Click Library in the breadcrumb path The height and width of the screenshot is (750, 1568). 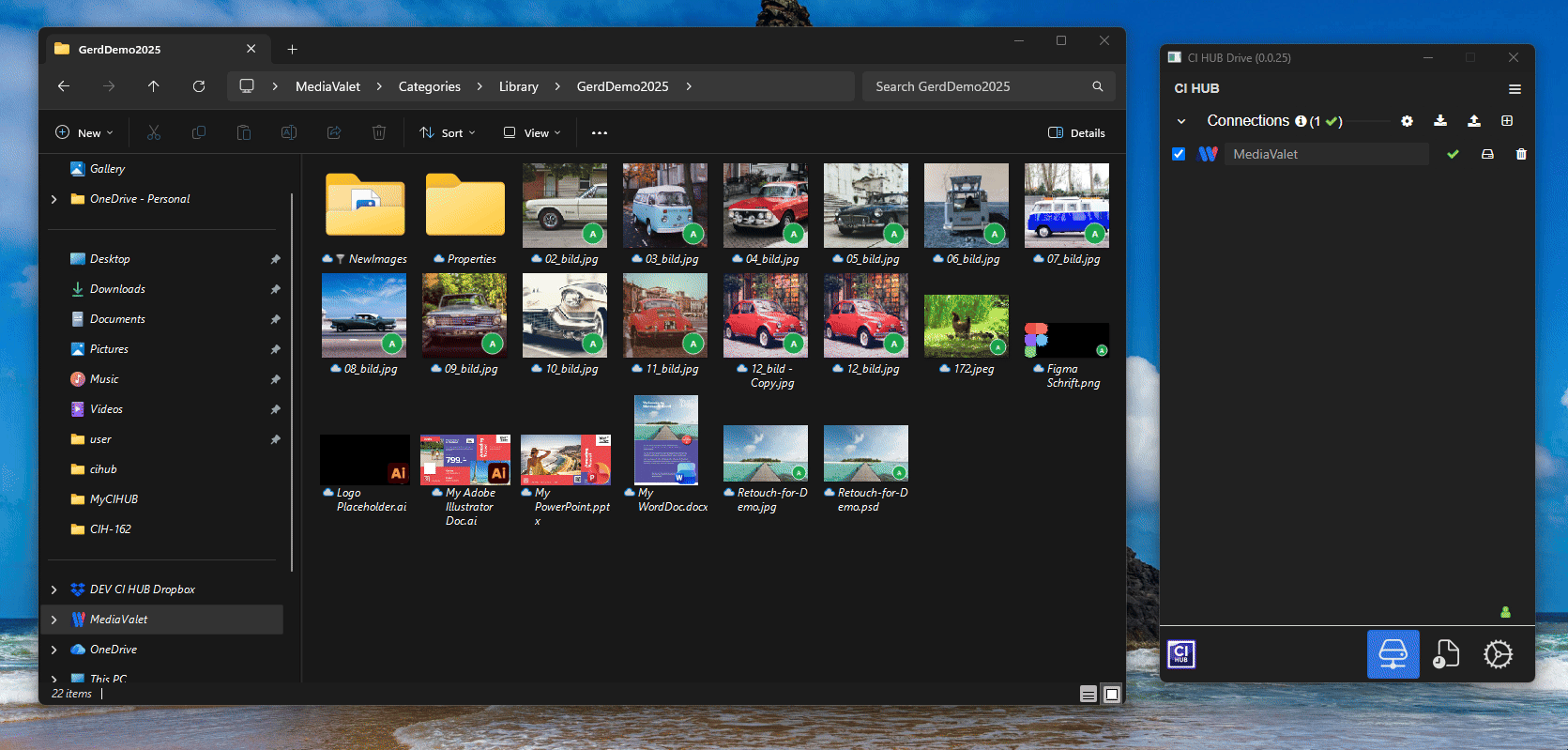click(x=518, y=86)
